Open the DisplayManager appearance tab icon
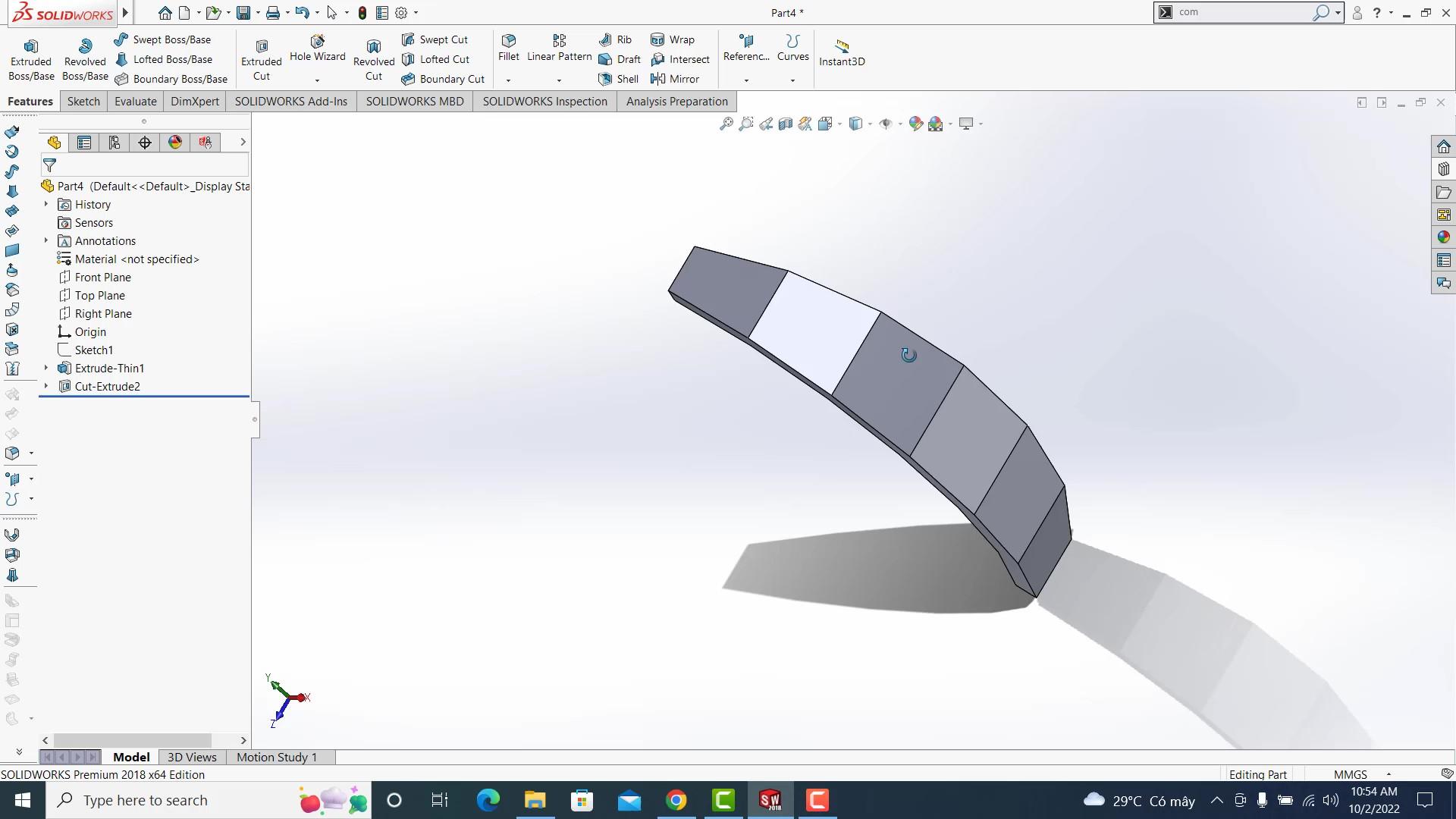 click(x=175, y=143)
